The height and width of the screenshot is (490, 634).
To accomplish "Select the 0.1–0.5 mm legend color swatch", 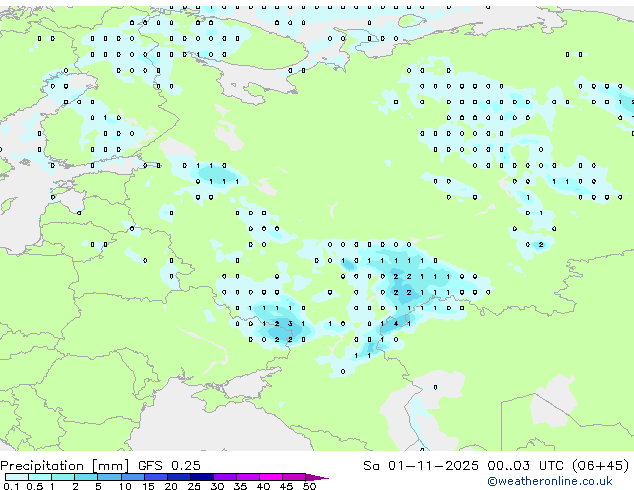I will 17,477.
